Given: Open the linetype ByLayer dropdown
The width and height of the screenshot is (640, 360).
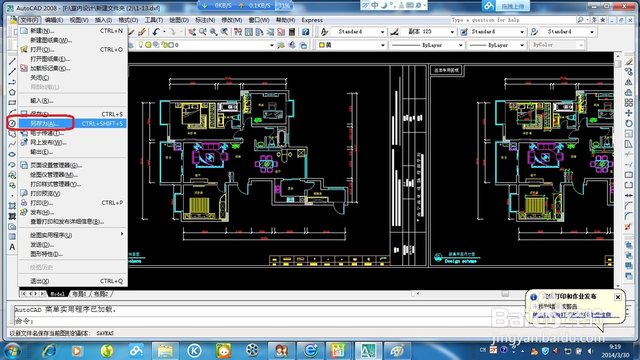Looking at the screenshot, I should (460, 45).
